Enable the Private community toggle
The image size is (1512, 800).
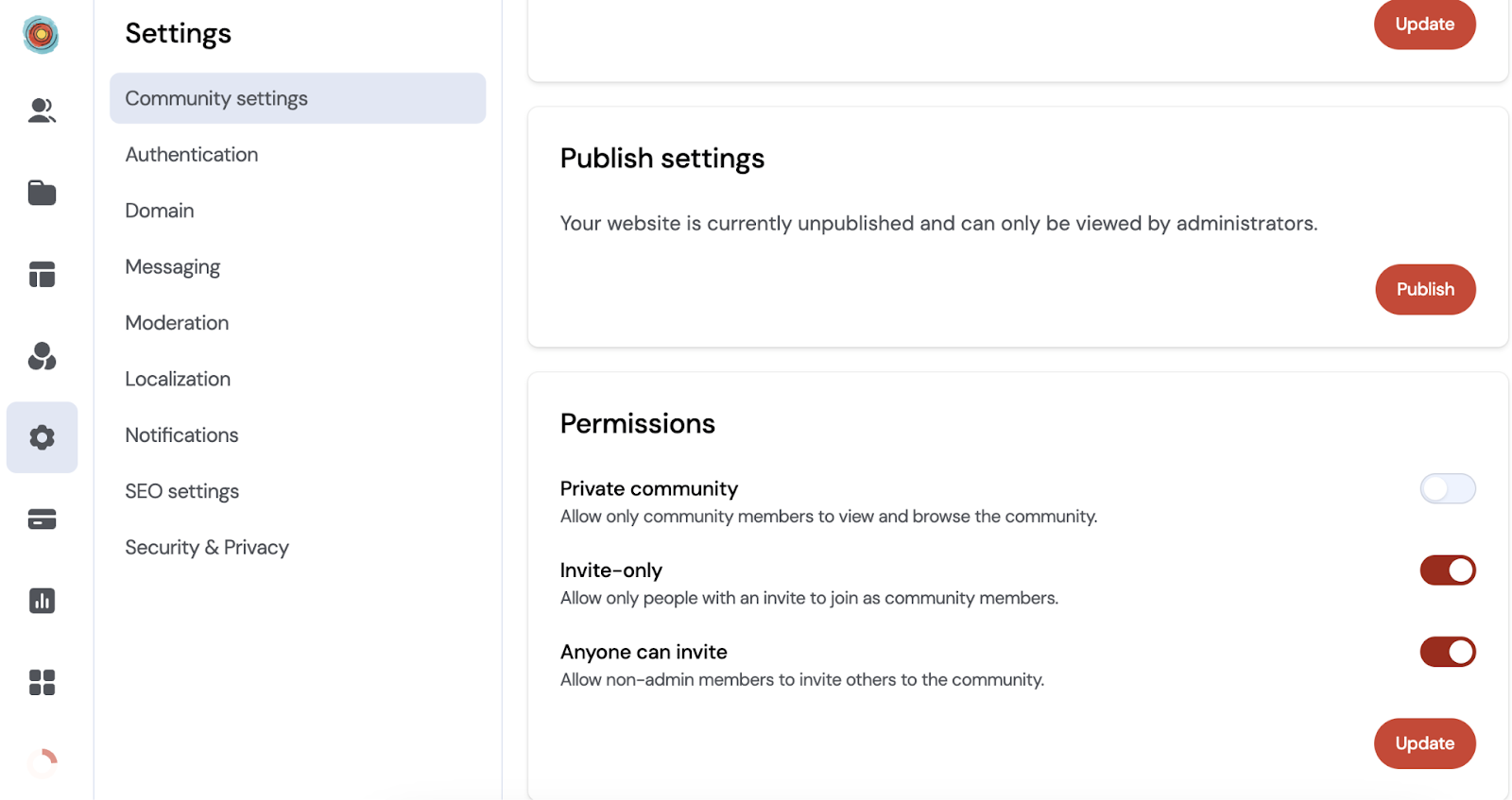pos(1447,488)
